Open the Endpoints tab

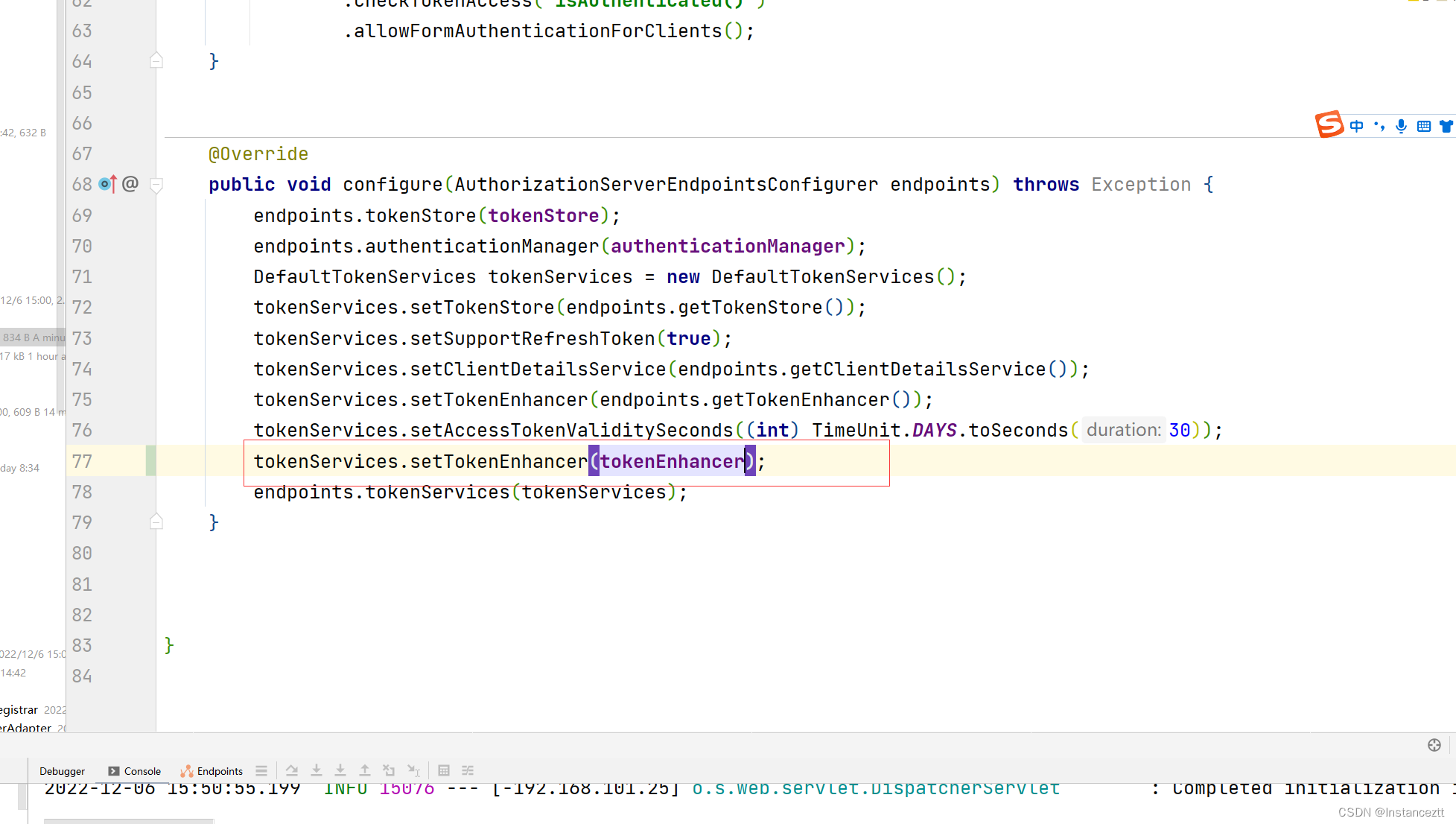coord(212,771)
